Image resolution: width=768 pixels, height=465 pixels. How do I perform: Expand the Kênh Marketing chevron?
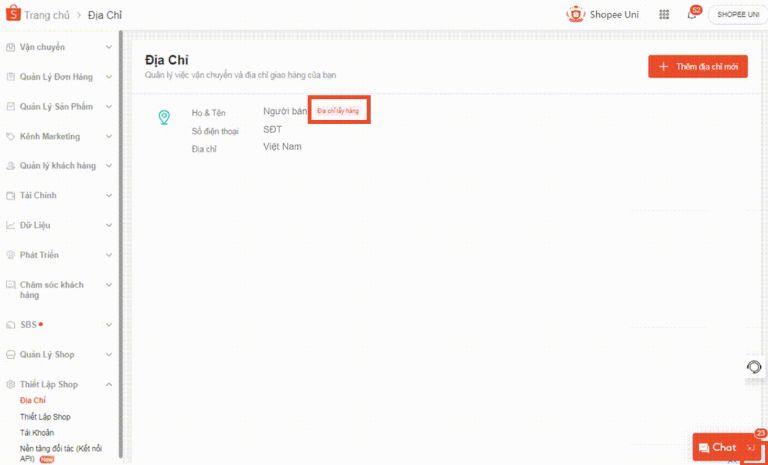point(109,136)
